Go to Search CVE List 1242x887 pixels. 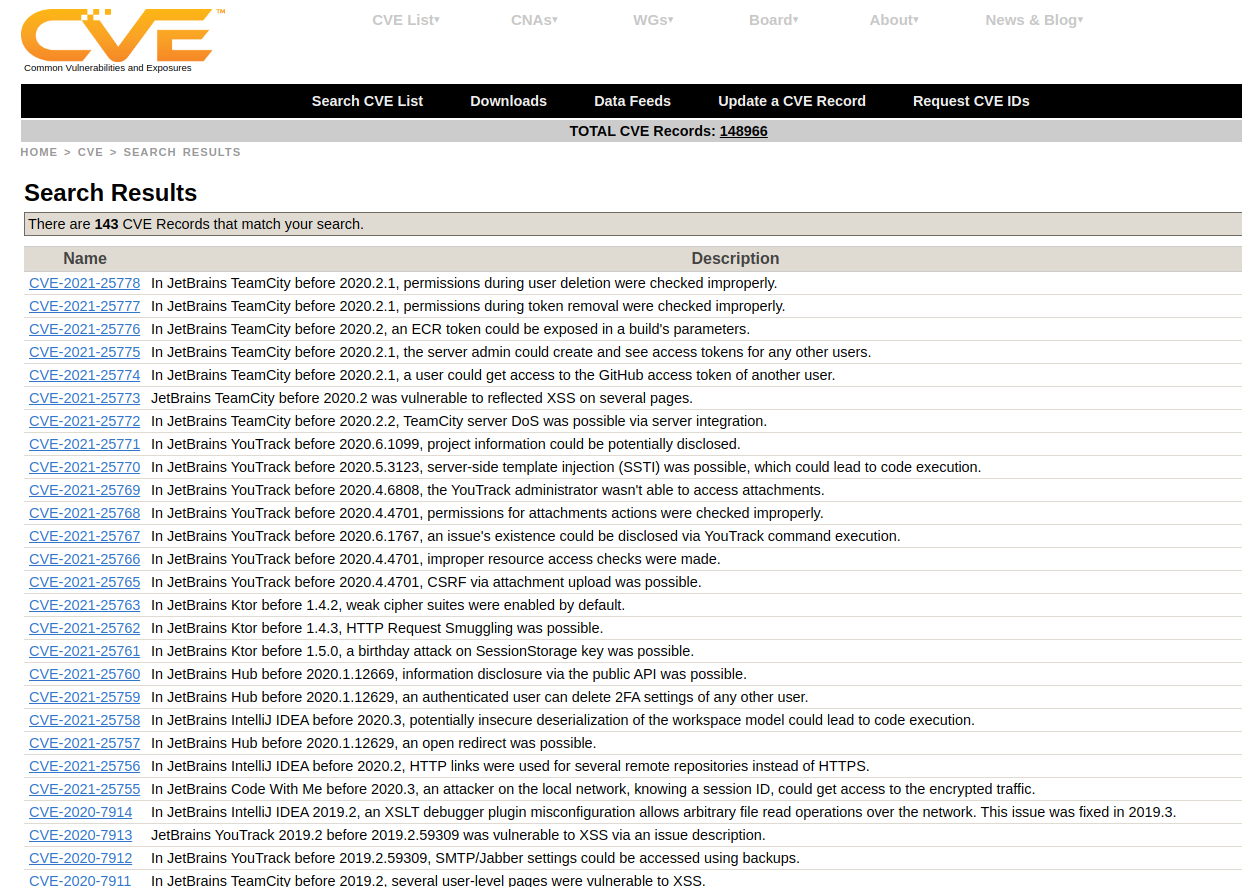(367, 101)
